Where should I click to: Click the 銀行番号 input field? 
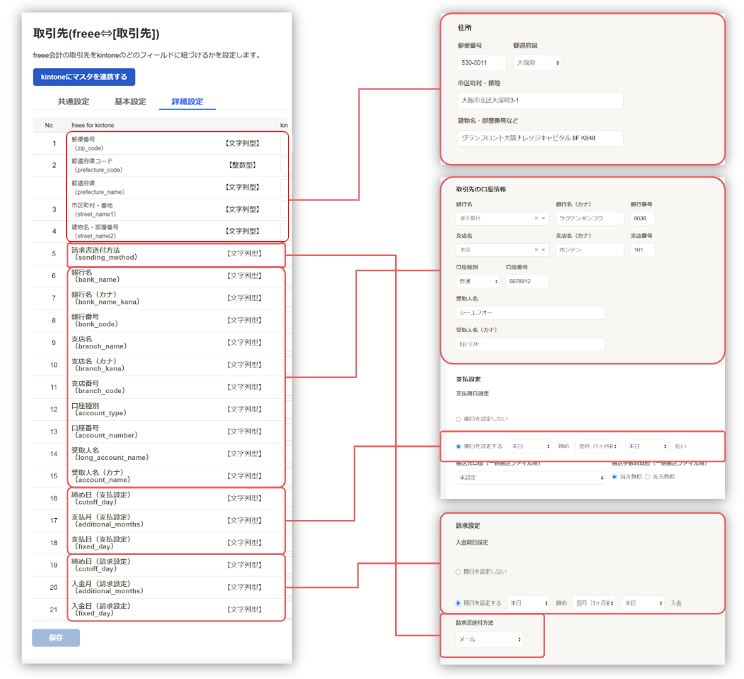pos(642,218)
